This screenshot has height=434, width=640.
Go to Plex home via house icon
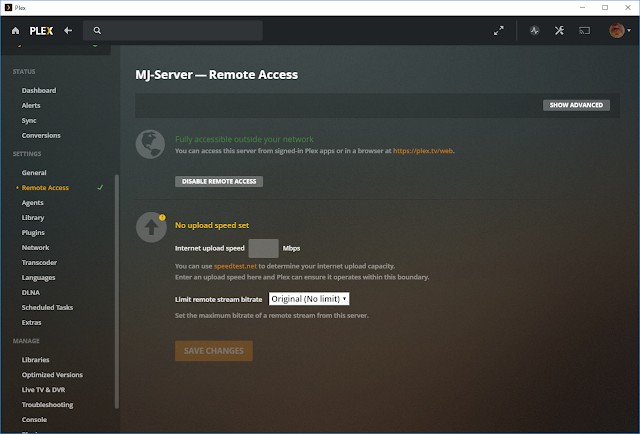tap(16, 31)
